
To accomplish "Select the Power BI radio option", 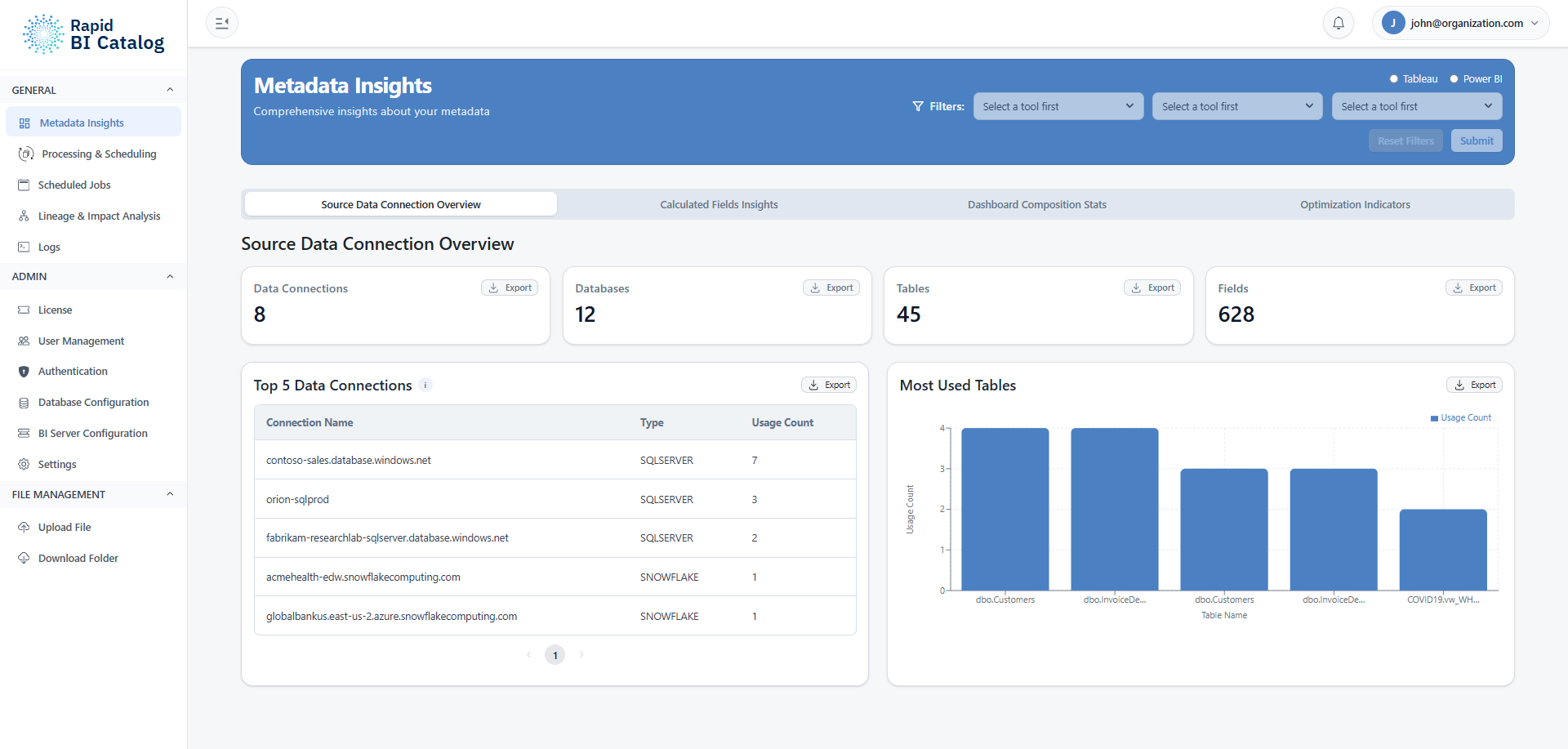I will coord(1454,79).
